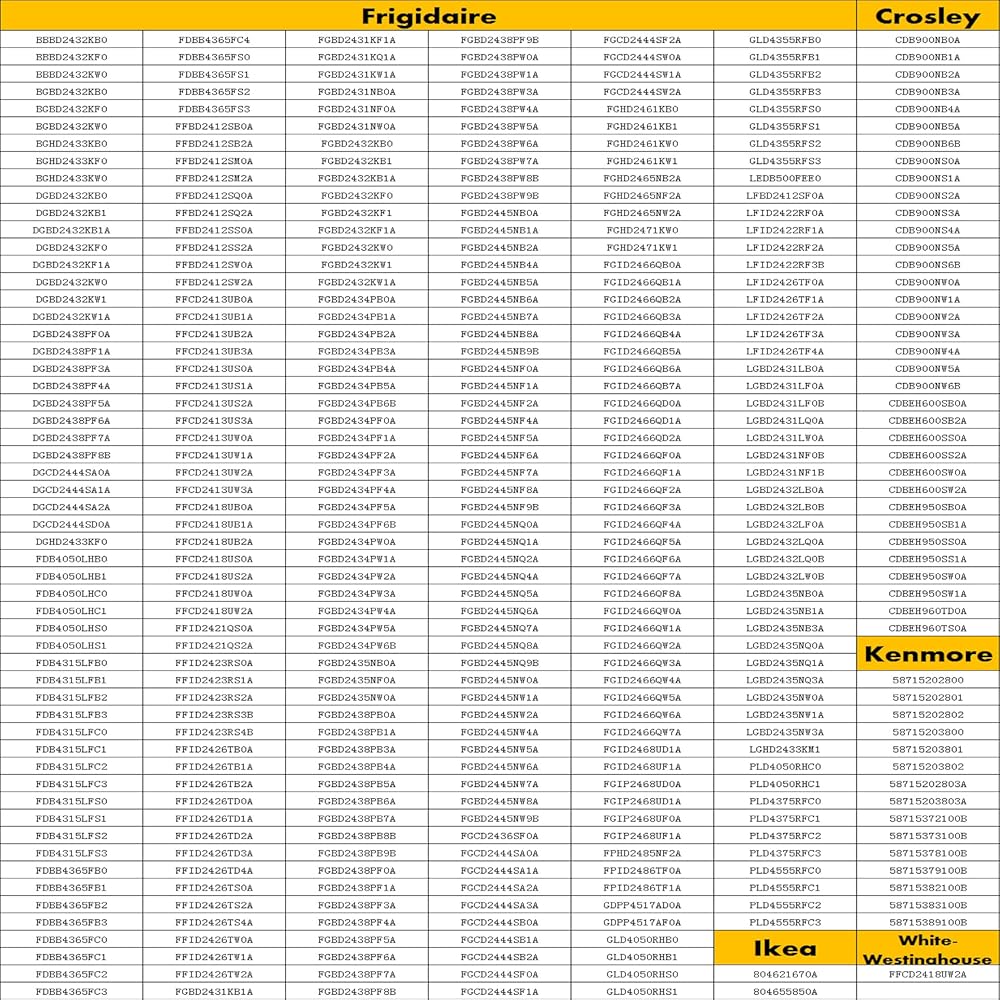
Task: Select Ikea model cell 804655850A
Action: coord(785,991)
